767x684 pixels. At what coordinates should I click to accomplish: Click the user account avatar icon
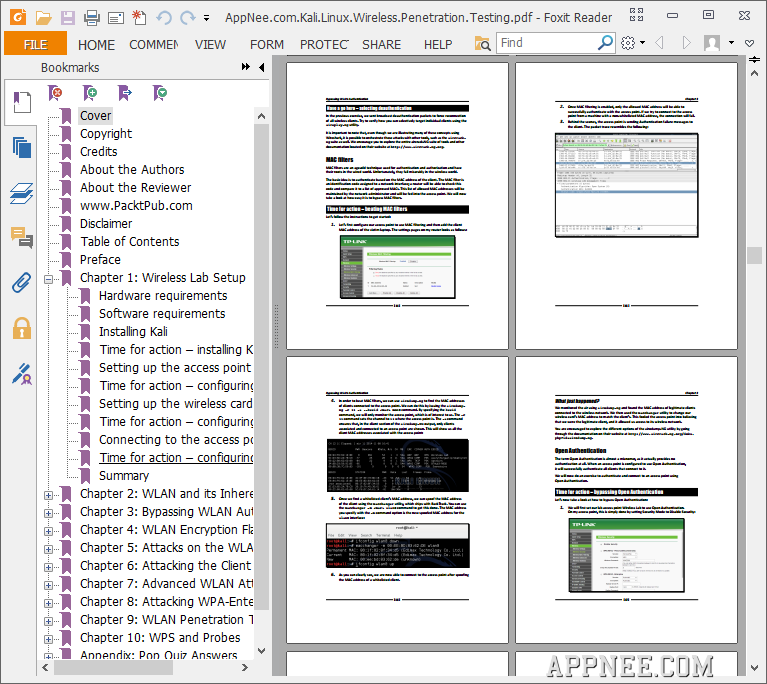[x=712, y=43]
